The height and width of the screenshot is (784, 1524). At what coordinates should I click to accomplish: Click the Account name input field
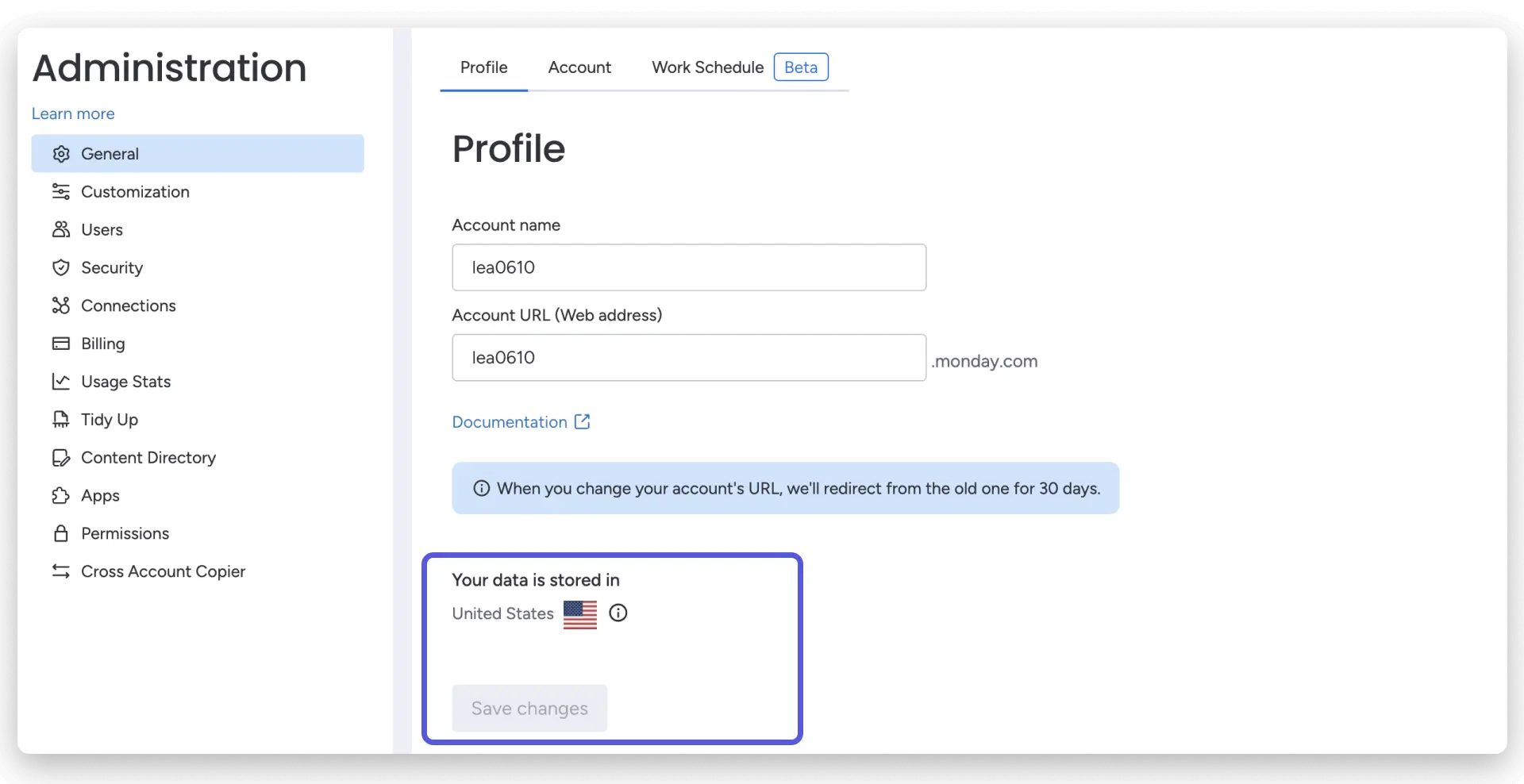coord(687,267)
